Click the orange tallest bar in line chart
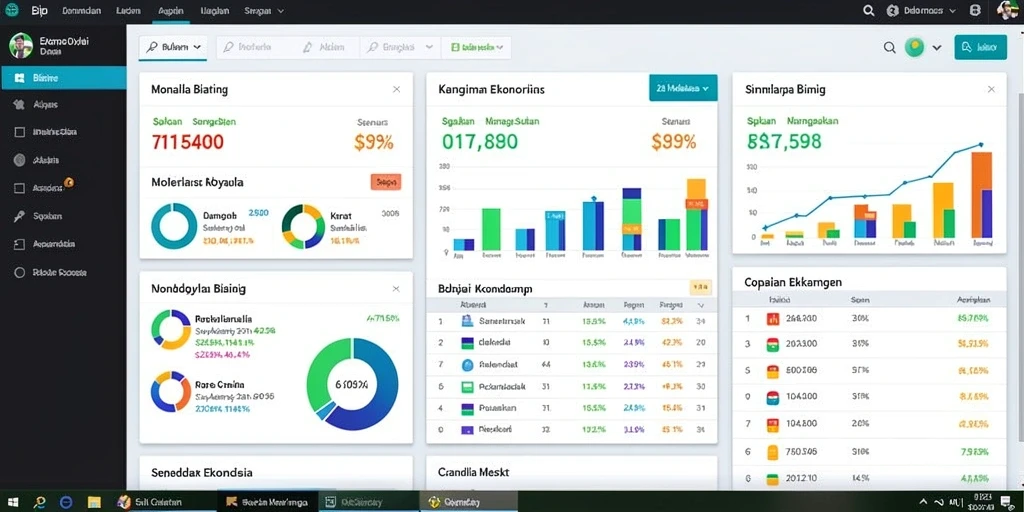 [x=982, y=194]
